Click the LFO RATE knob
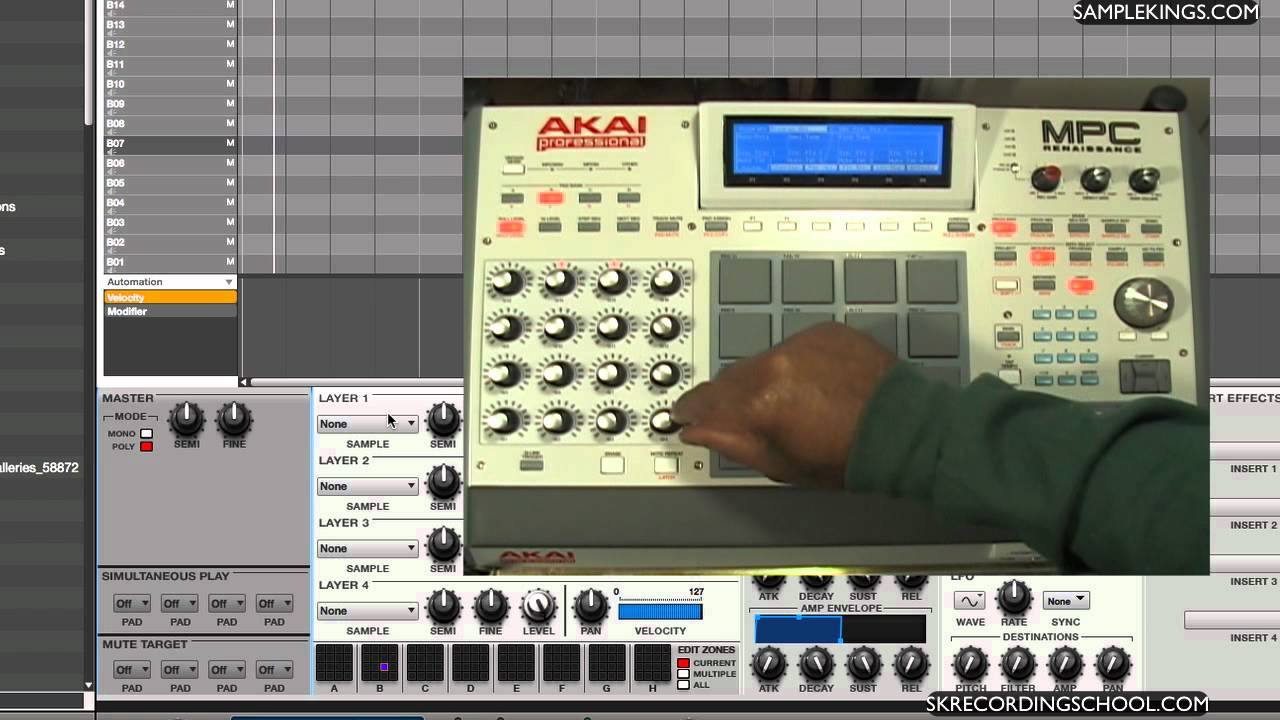Screen dimensions: 1280x720 [1014, 597]
